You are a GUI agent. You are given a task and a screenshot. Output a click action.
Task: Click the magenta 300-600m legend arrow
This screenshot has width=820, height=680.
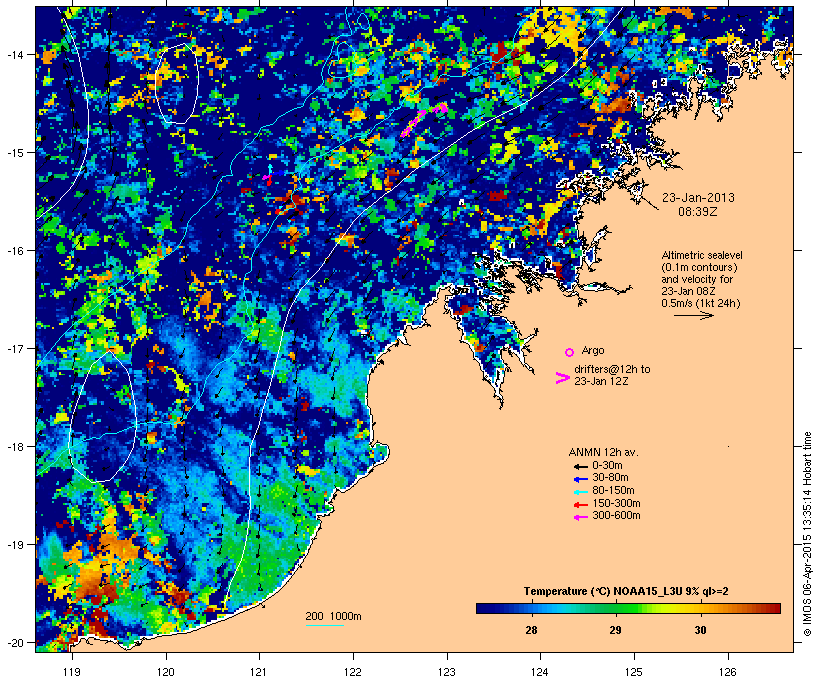[x=580, y=517]
